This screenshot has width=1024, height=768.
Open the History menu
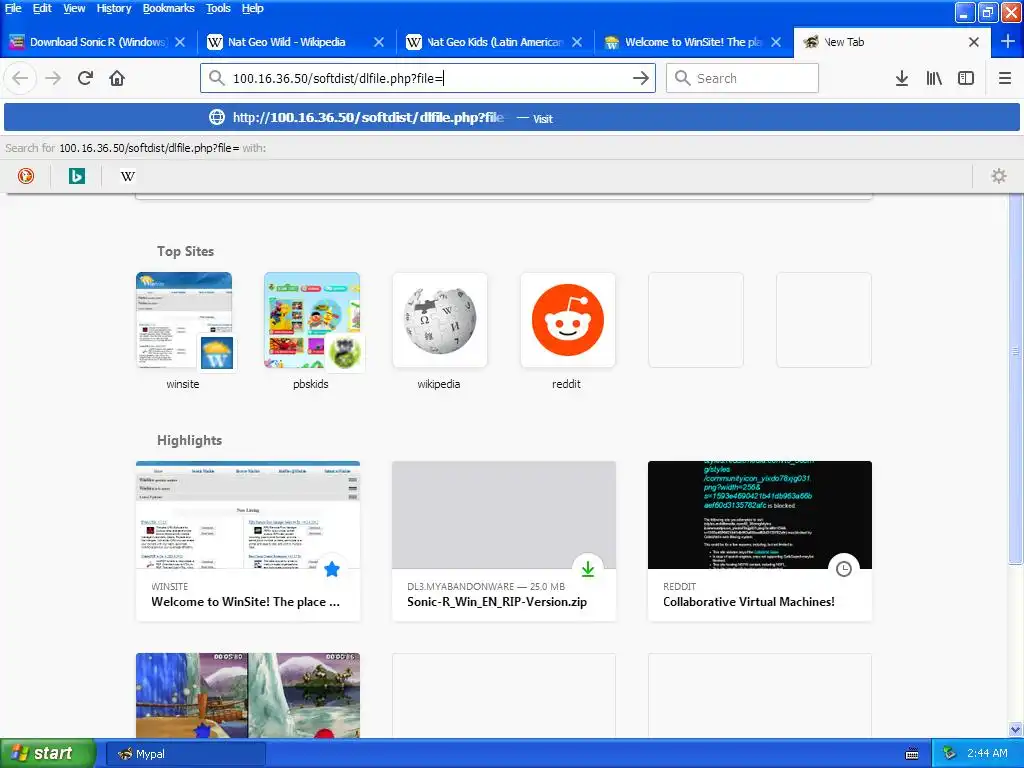114,8
